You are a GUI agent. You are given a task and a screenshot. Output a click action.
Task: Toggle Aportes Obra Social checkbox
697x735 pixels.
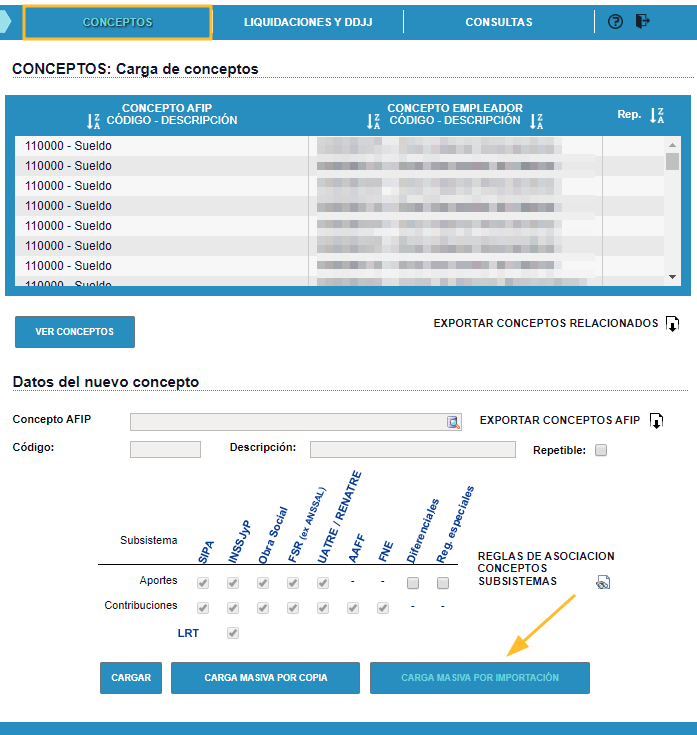tap(263, 583)
